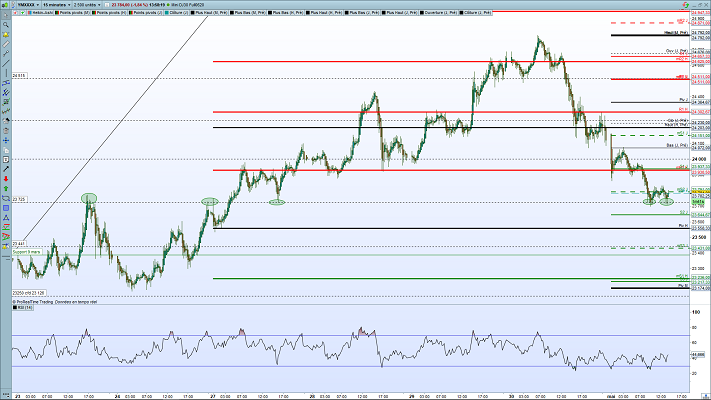Choose the blue rectangle drawing tool
711x400 pixels.
5,208
